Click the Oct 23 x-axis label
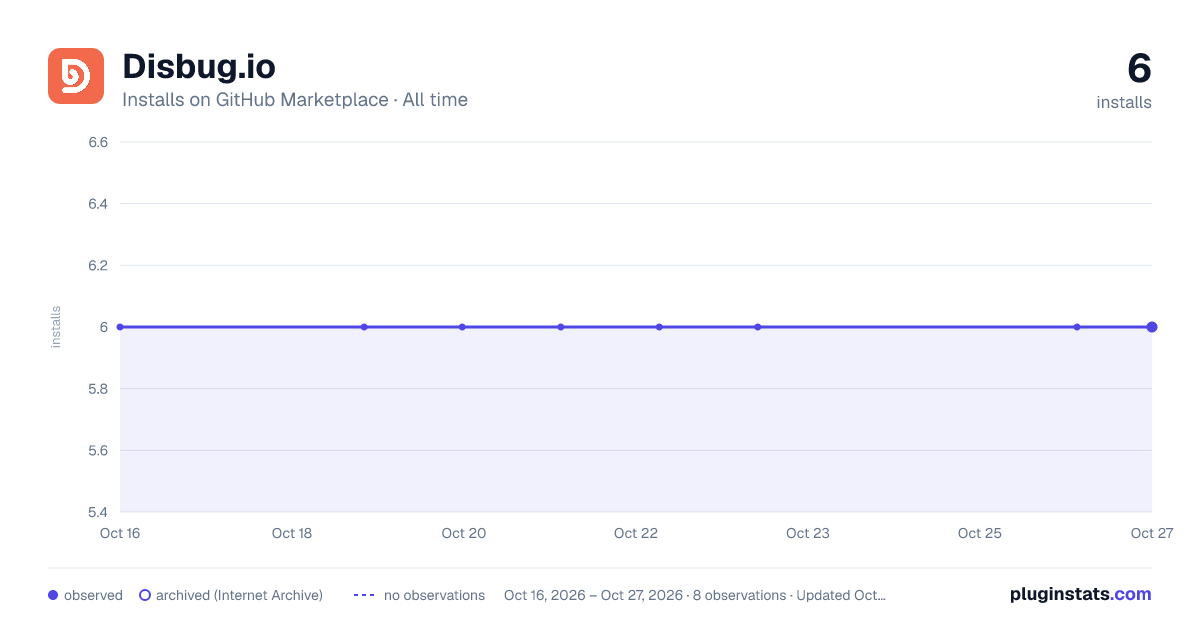This screenshot has height=630, width=1200. click(808, 533)
